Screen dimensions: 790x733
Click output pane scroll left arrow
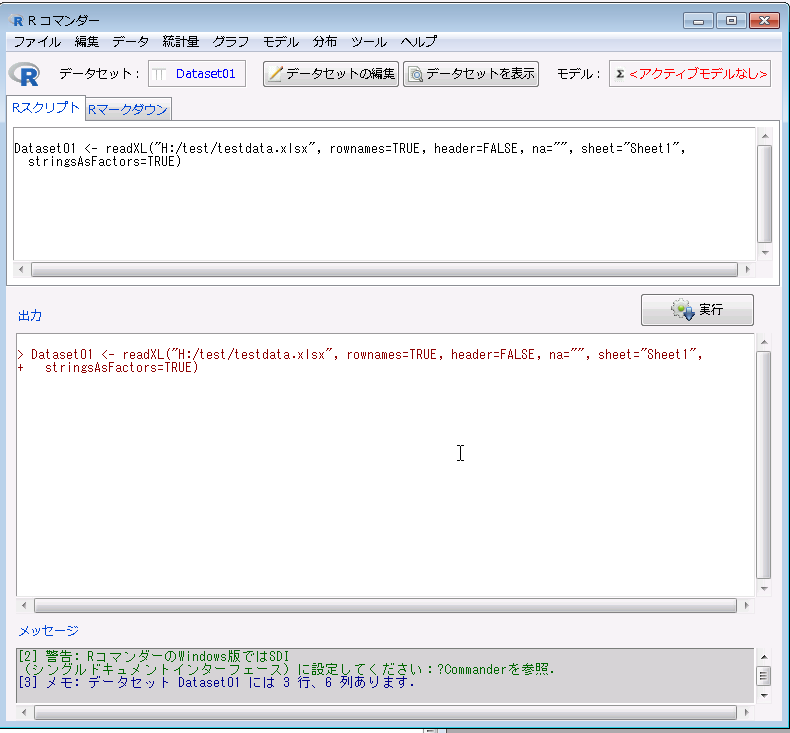tap(24, 605)
